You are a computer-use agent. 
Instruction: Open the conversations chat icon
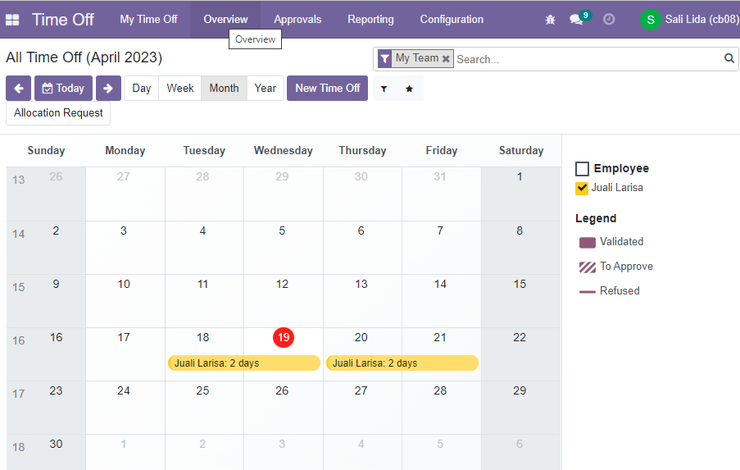576,19
